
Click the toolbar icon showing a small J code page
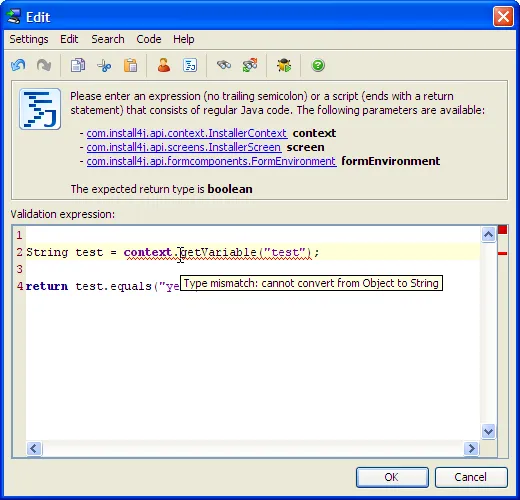[x=190, y=65]
